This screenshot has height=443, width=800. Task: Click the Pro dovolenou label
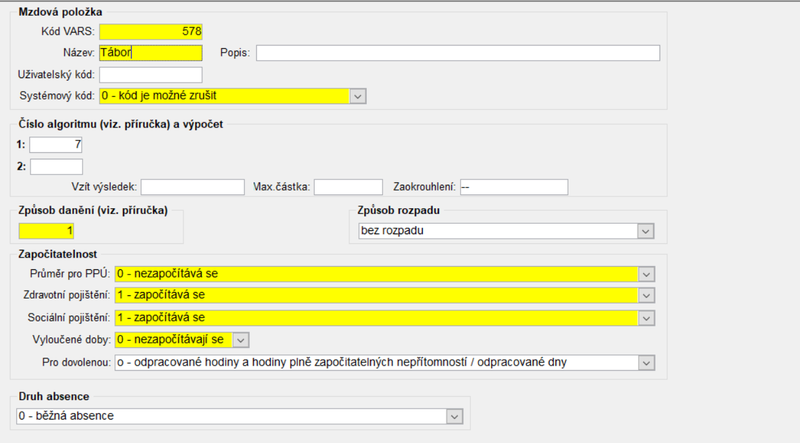77,362
